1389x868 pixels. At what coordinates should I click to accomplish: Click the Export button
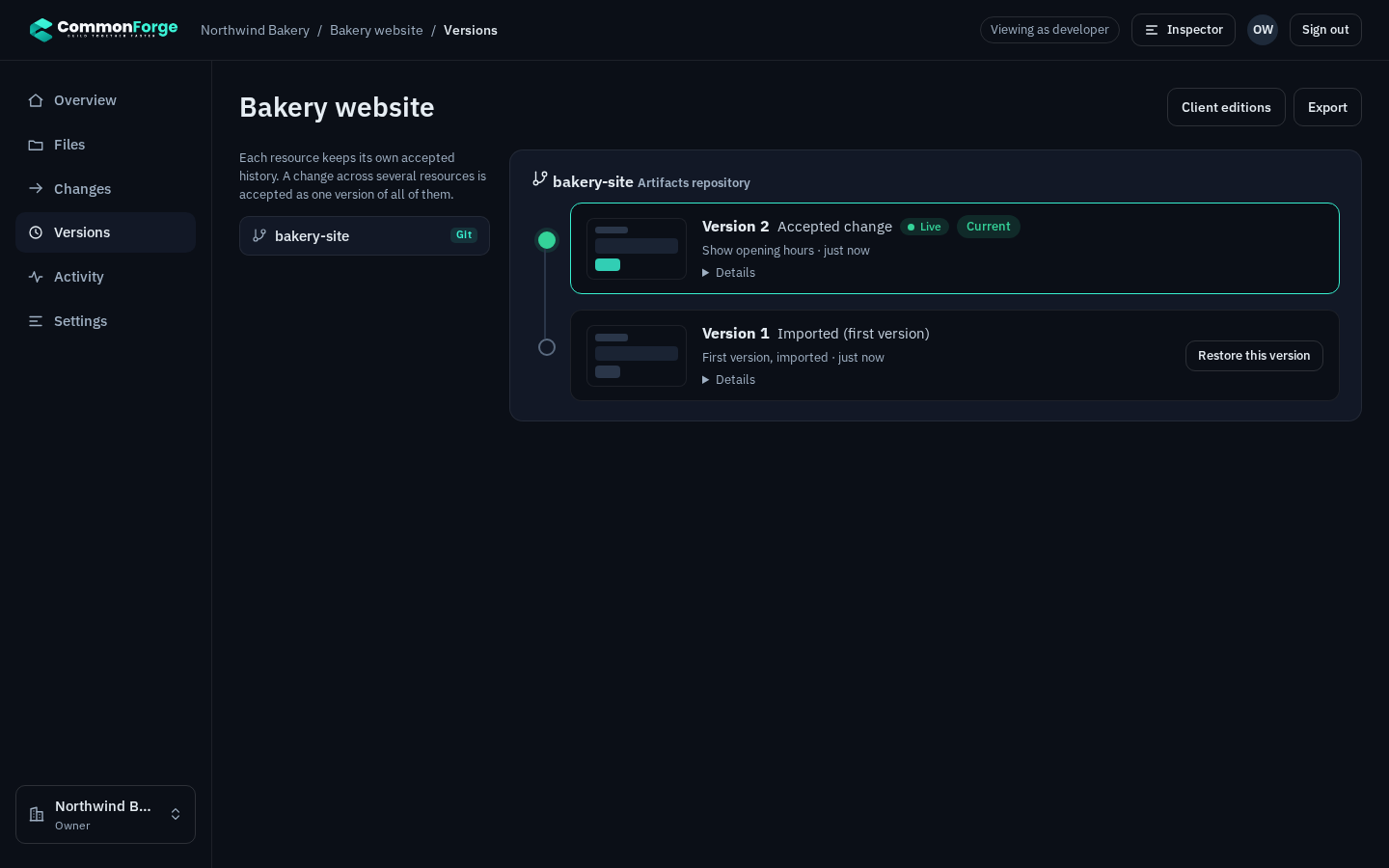[x=1327, y=107]
